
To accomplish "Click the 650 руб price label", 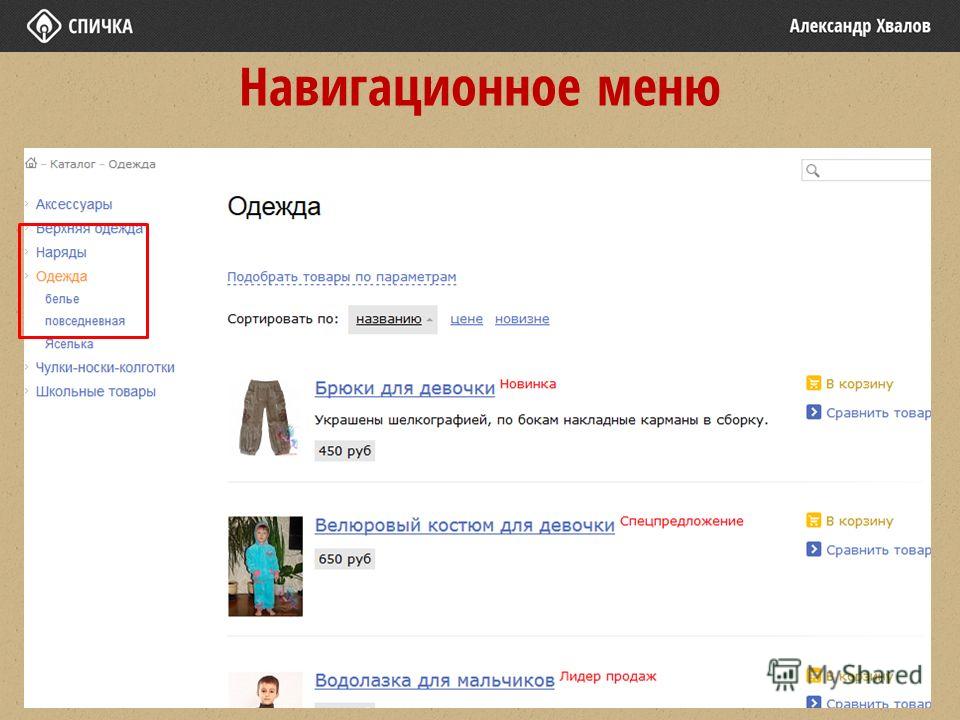I will coord(345,558).
